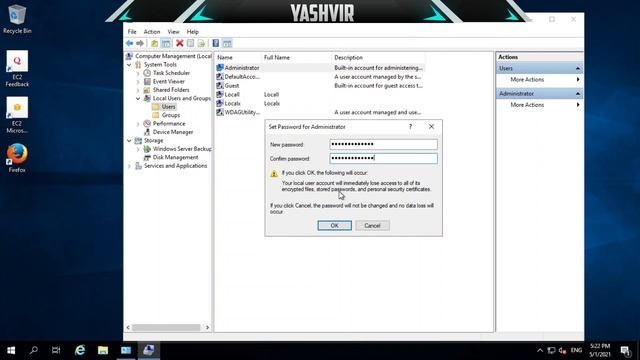Collapse the System Tools node
Image resolution: width=640 pixels, height=360 pixels.
click(129, 64)
